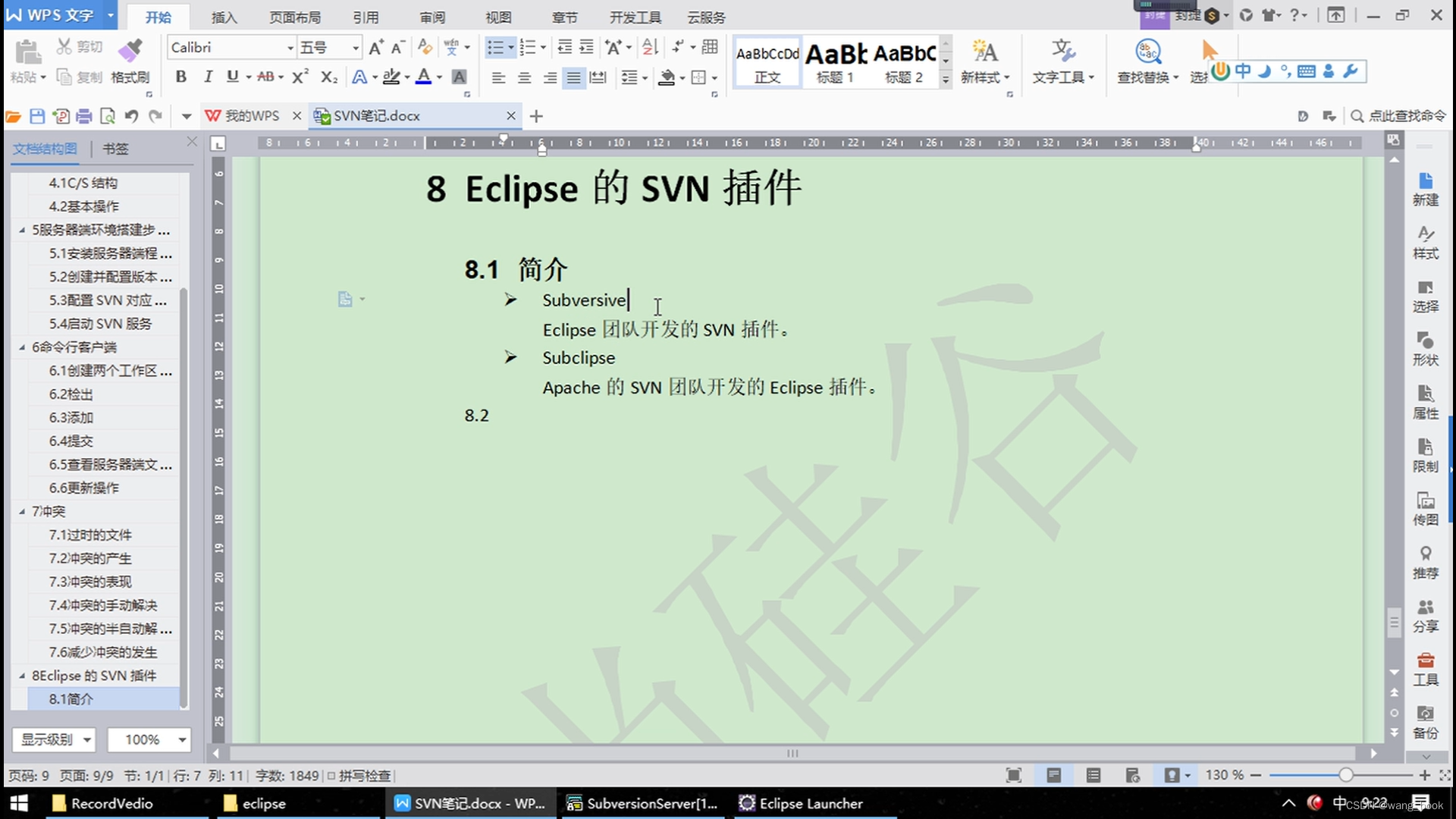Image resolution: width=1456 pixels, height=819 pixels.
Task: Go to '7.4冲突的手动解决' in outline
Action: tap(103, 605)
